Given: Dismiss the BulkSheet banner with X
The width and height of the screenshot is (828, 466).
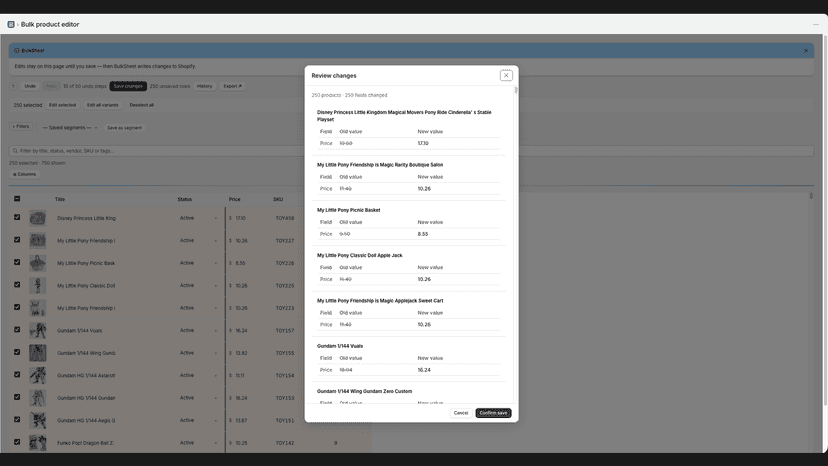Looking at the screenshot, I should pyautogui.click(x=806, y=51).
